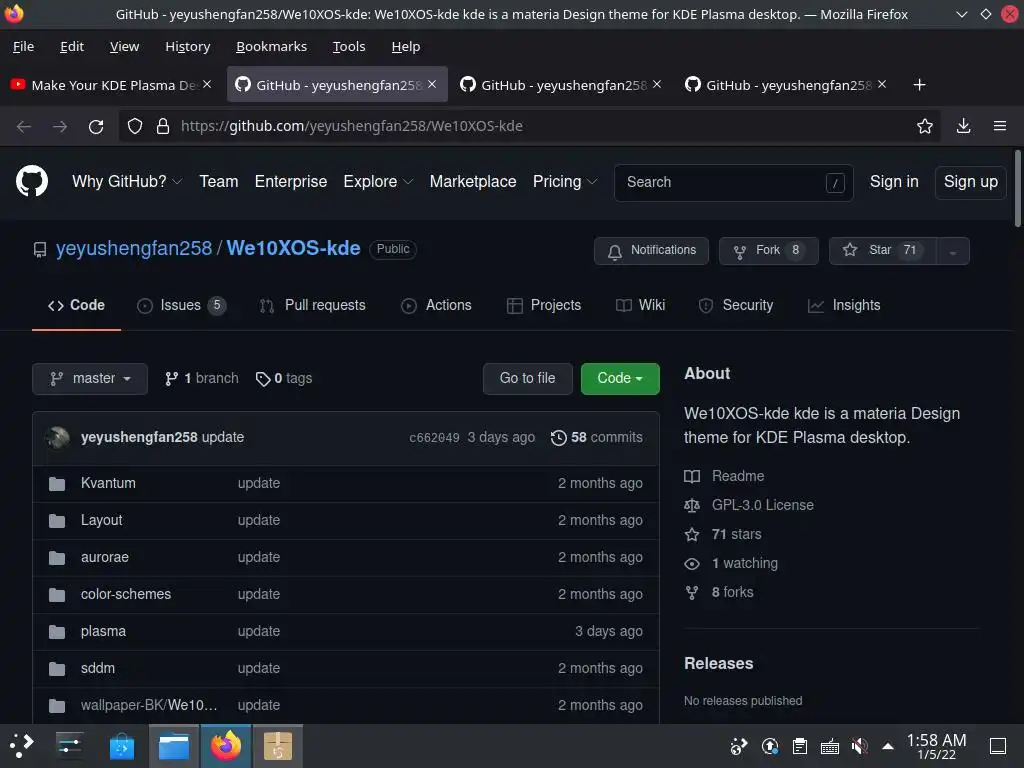Click the keyboard layout tray icon
Image resolution: width=1024 pixels, height=768 pixels.
(x=830, y=746)
